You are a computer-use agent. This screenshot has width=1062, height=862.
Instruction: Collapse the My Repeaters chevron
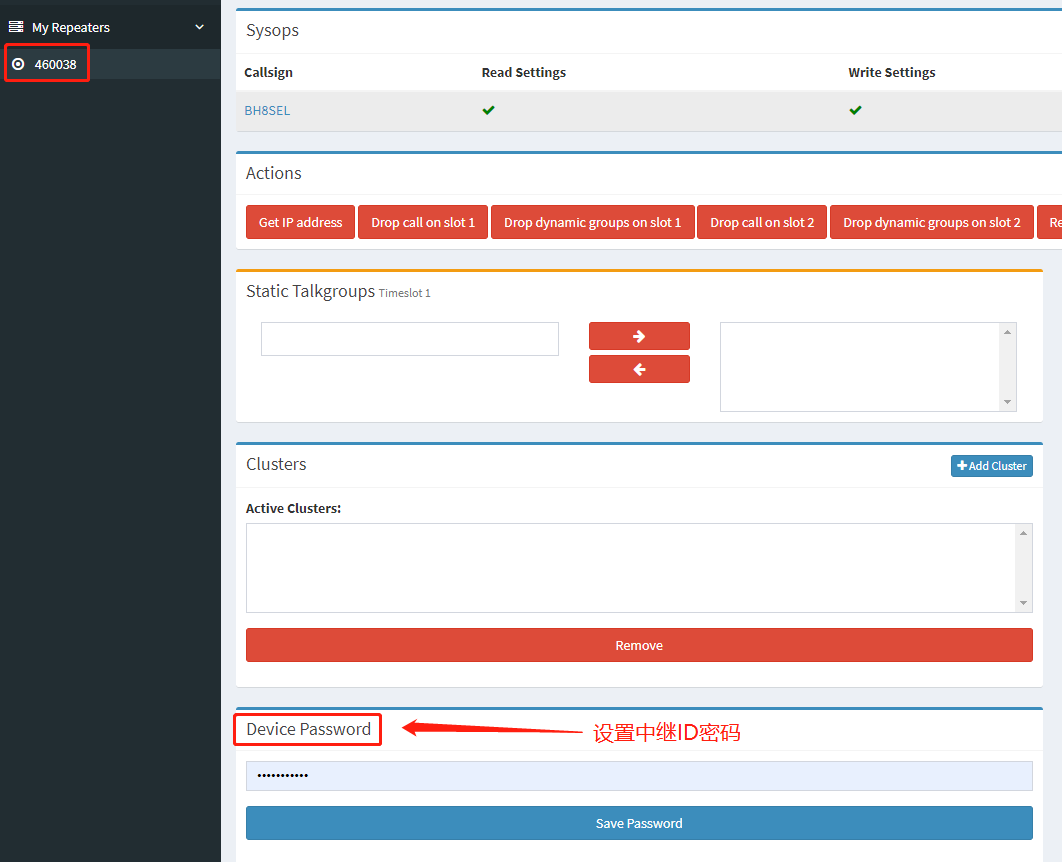(x=199, y=27)
